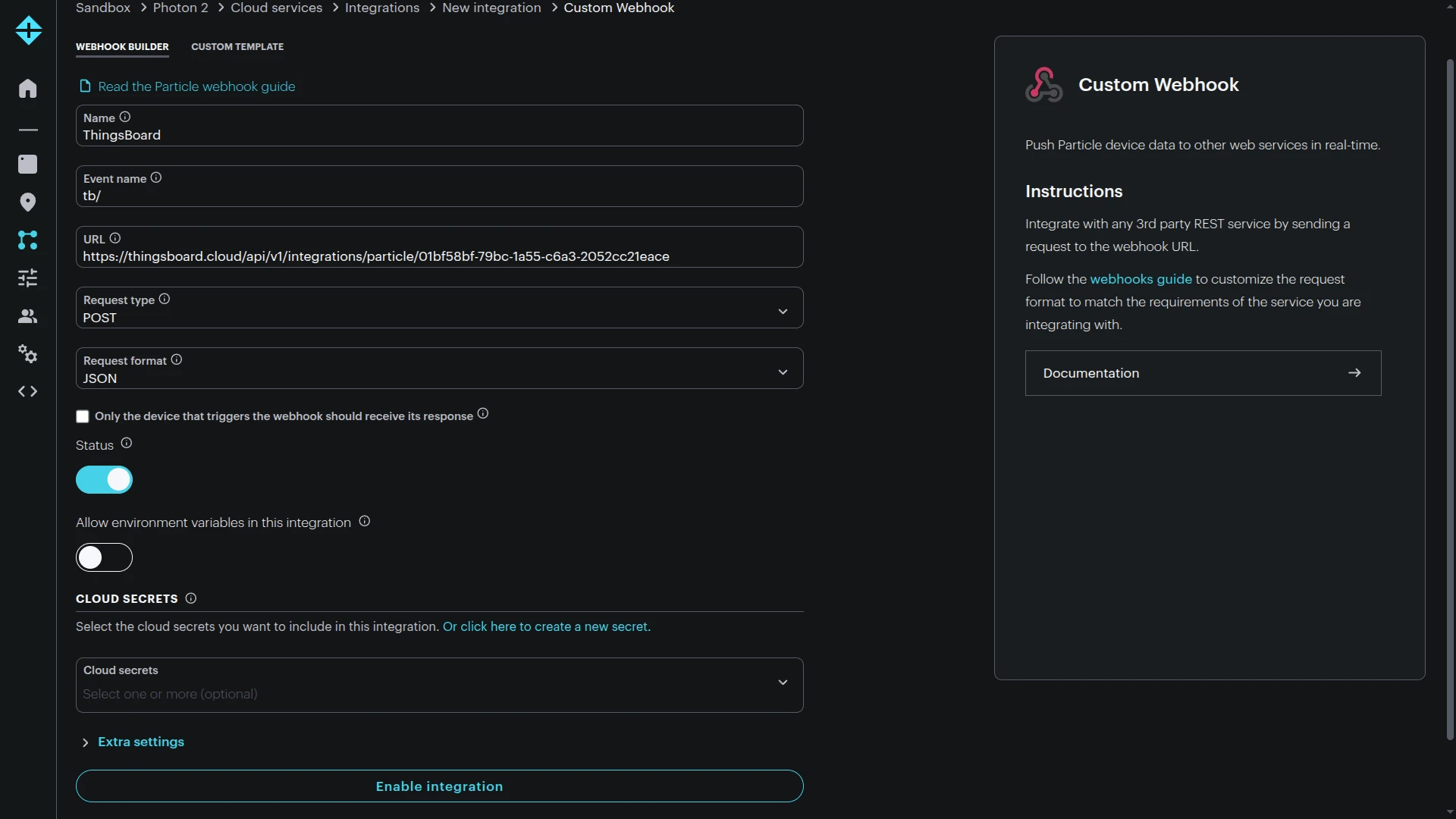
Task: Go to Sandbox breadcrumb
Action: point(103,8)
